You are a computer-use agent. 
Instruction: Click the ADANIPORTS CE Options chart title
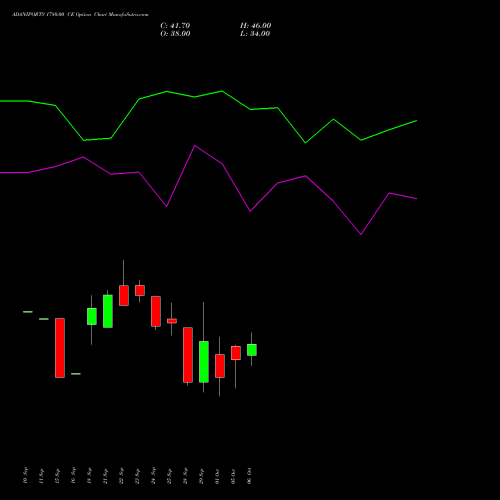point(80,15)
